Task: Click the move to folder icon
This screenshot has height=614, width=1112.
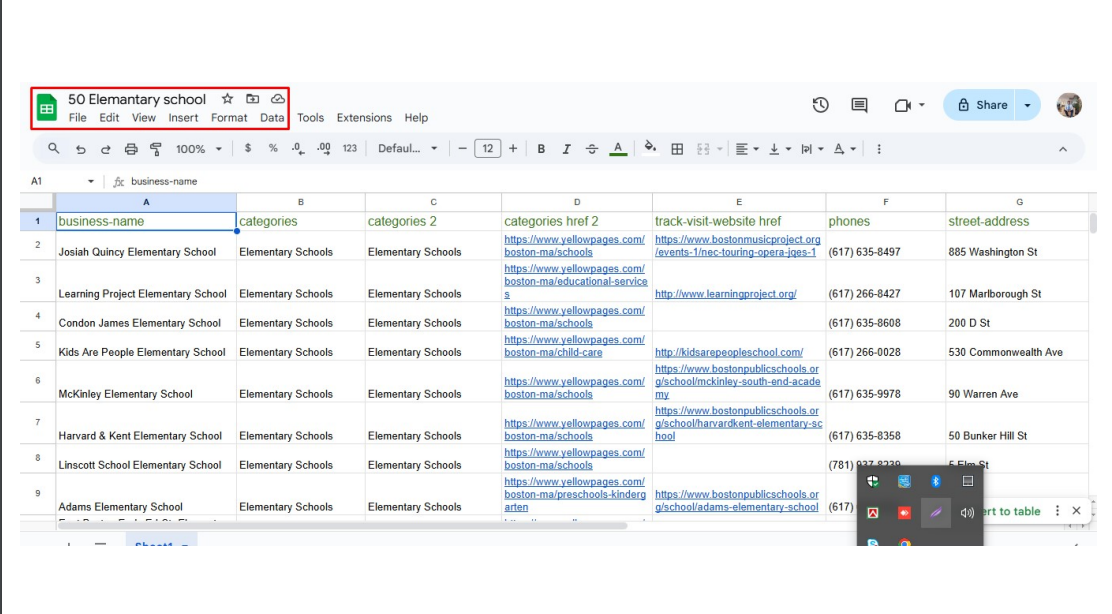Action: pos(252,99)
